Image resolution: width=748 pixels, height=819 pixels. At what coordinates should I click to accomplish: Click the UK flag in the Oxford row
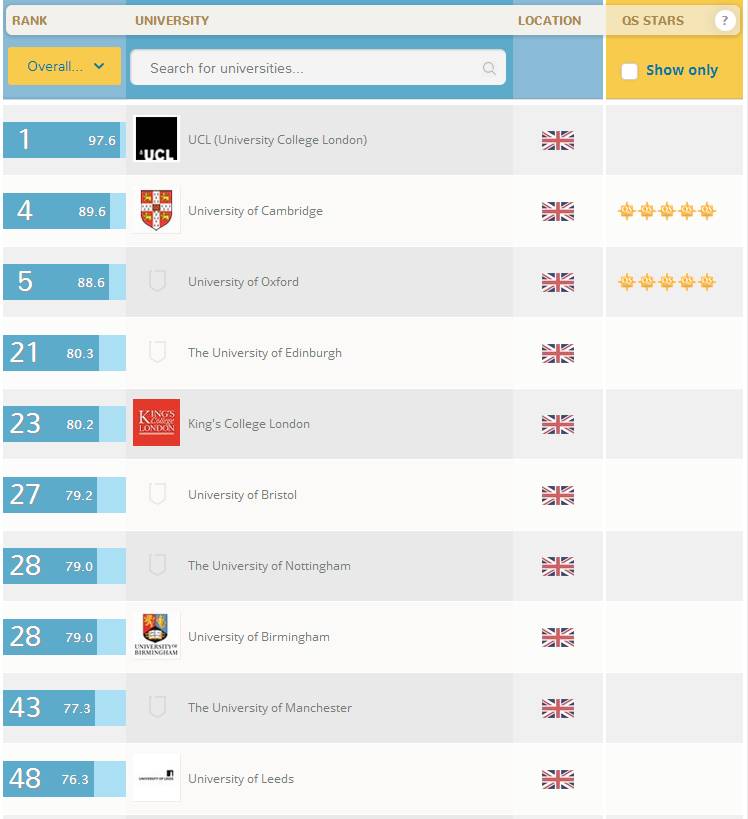[x=558, y=282]
